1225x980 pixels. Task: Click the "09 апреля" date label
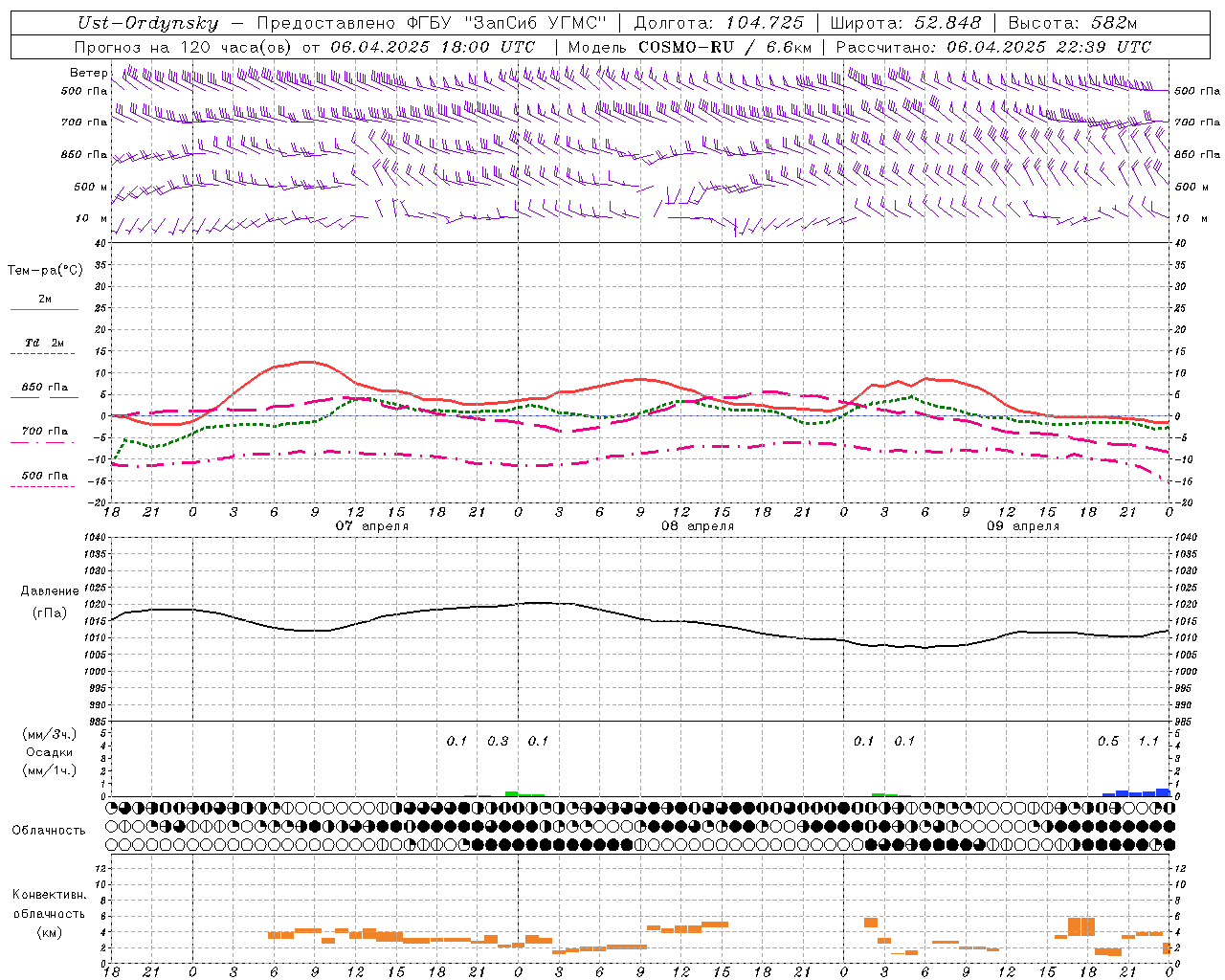[x=1023, y=526]
